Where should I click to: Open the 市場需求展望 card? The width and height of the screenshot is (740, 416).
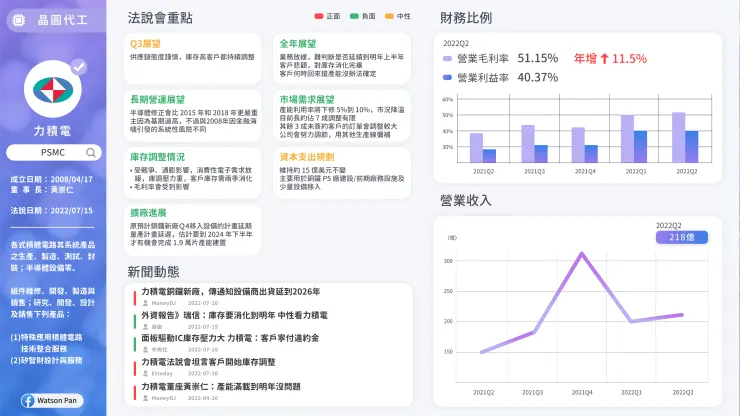click(342, 116)
